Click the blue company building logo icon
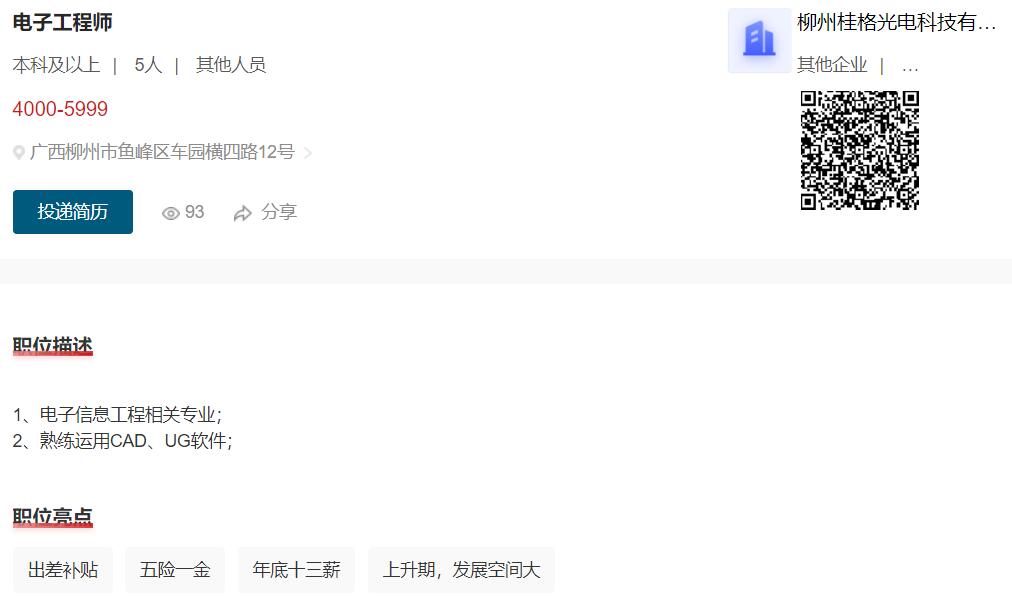 (759, 40)
